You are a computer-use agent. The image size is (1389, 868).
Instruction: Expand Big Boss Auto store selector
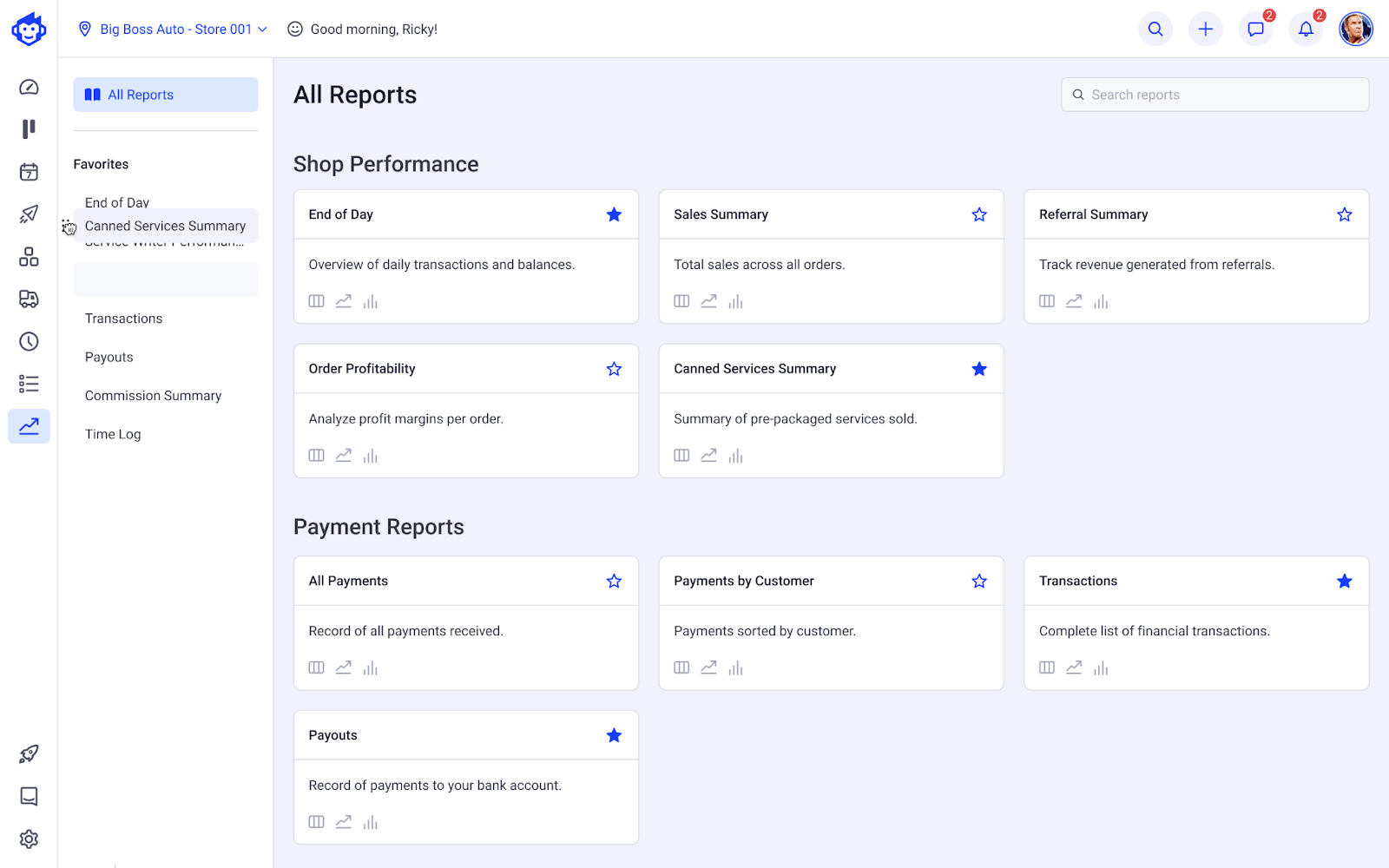[x=173, y=30]
